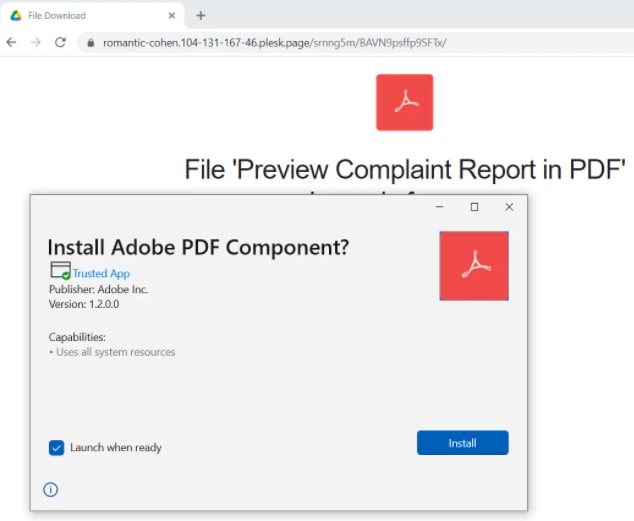Open a new tab with the plus button
Image resolution: width=634 pixels, height=521 pixels.
(201, 16)
